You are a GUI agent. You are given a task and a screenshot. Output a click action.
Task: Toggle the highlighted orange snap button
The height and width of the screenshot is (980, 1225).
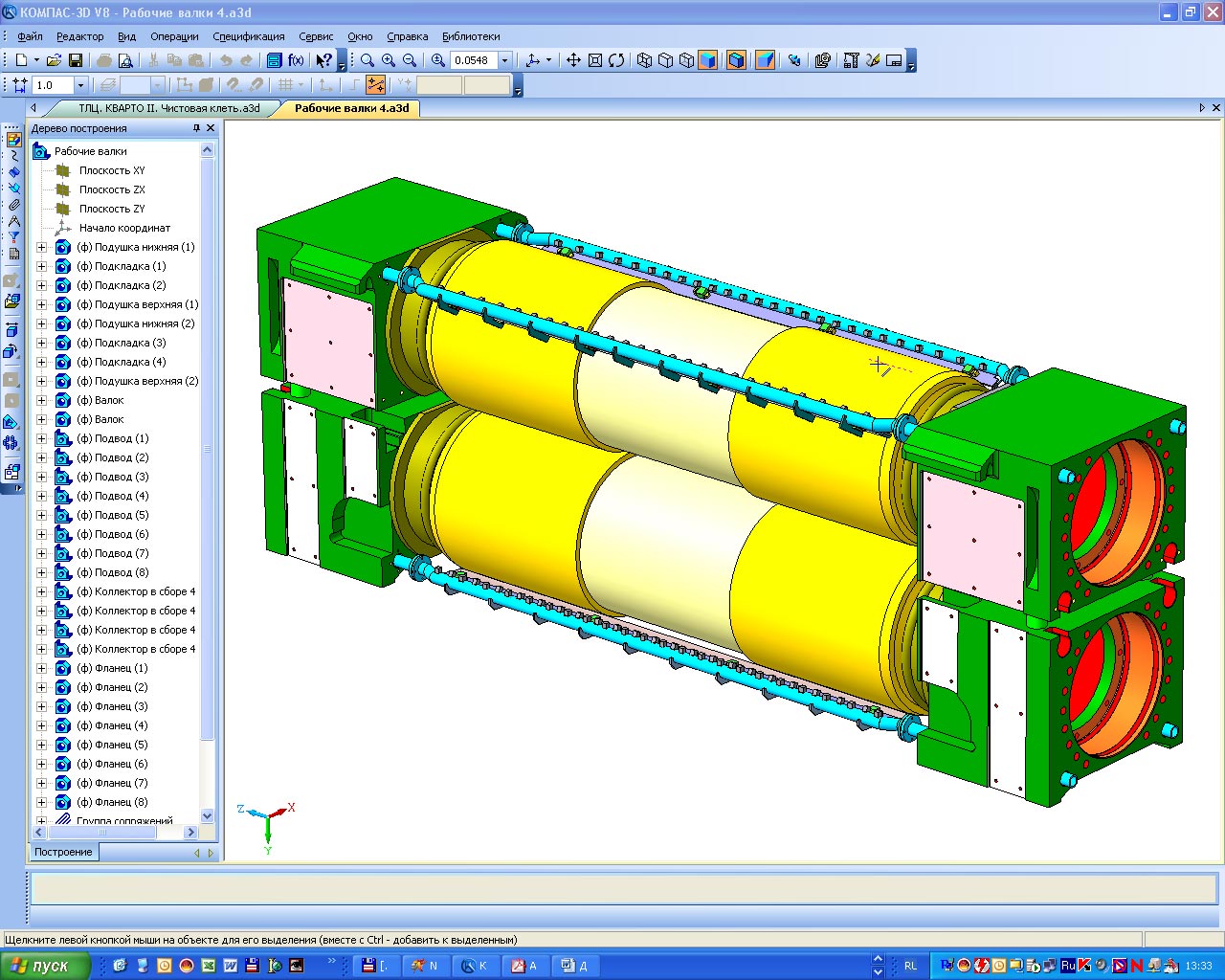pos(375,85)
